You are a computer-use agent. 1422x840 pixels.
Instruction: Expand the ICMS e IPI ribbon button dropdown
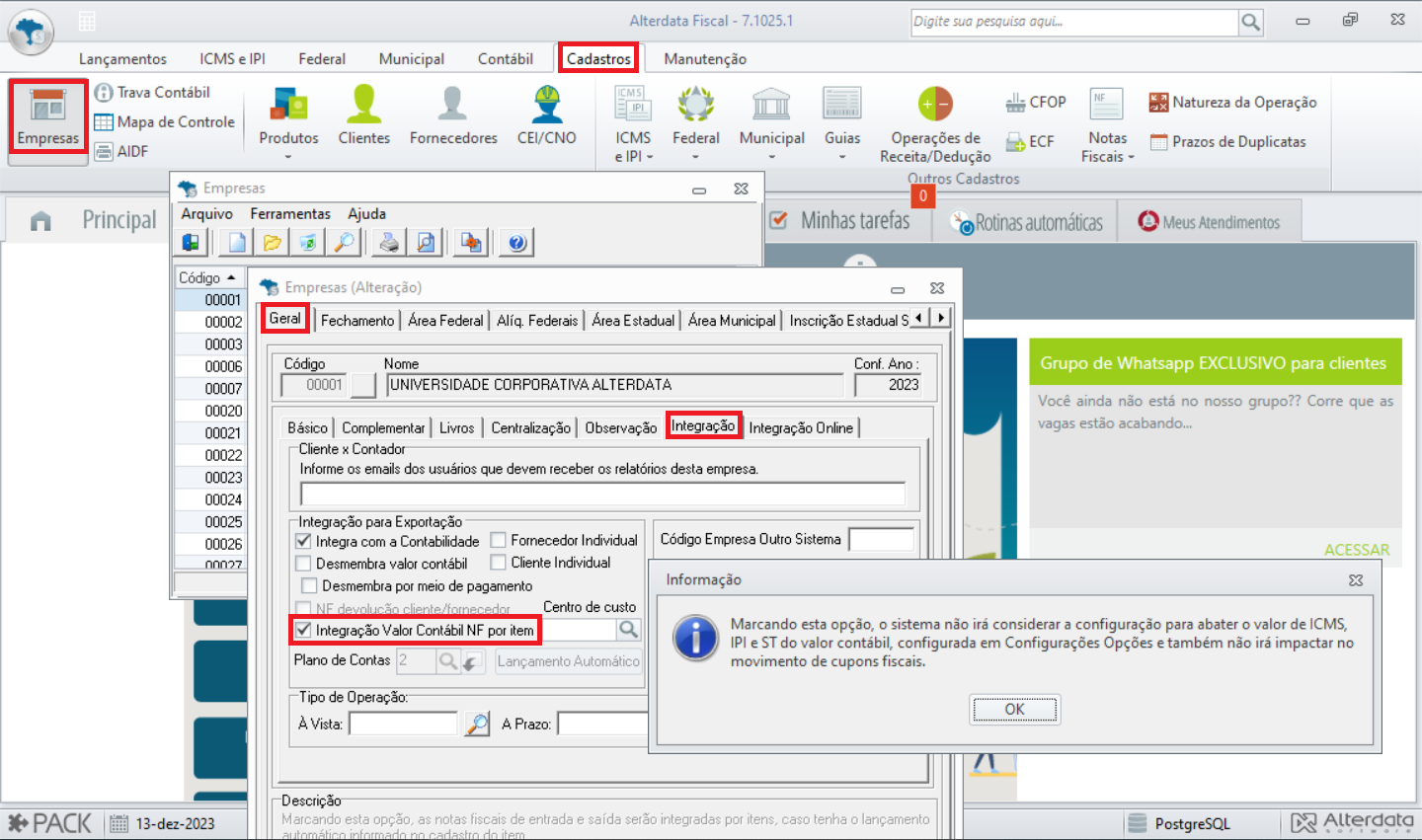[x=633, y=124]
